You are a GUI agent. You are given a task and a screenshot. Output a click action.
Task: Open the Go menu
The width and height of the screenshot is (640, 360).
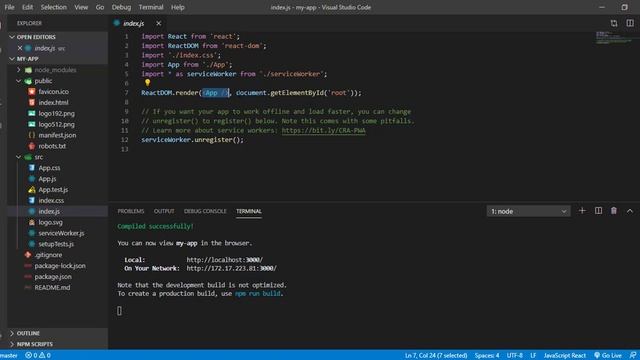pos(100,7)
